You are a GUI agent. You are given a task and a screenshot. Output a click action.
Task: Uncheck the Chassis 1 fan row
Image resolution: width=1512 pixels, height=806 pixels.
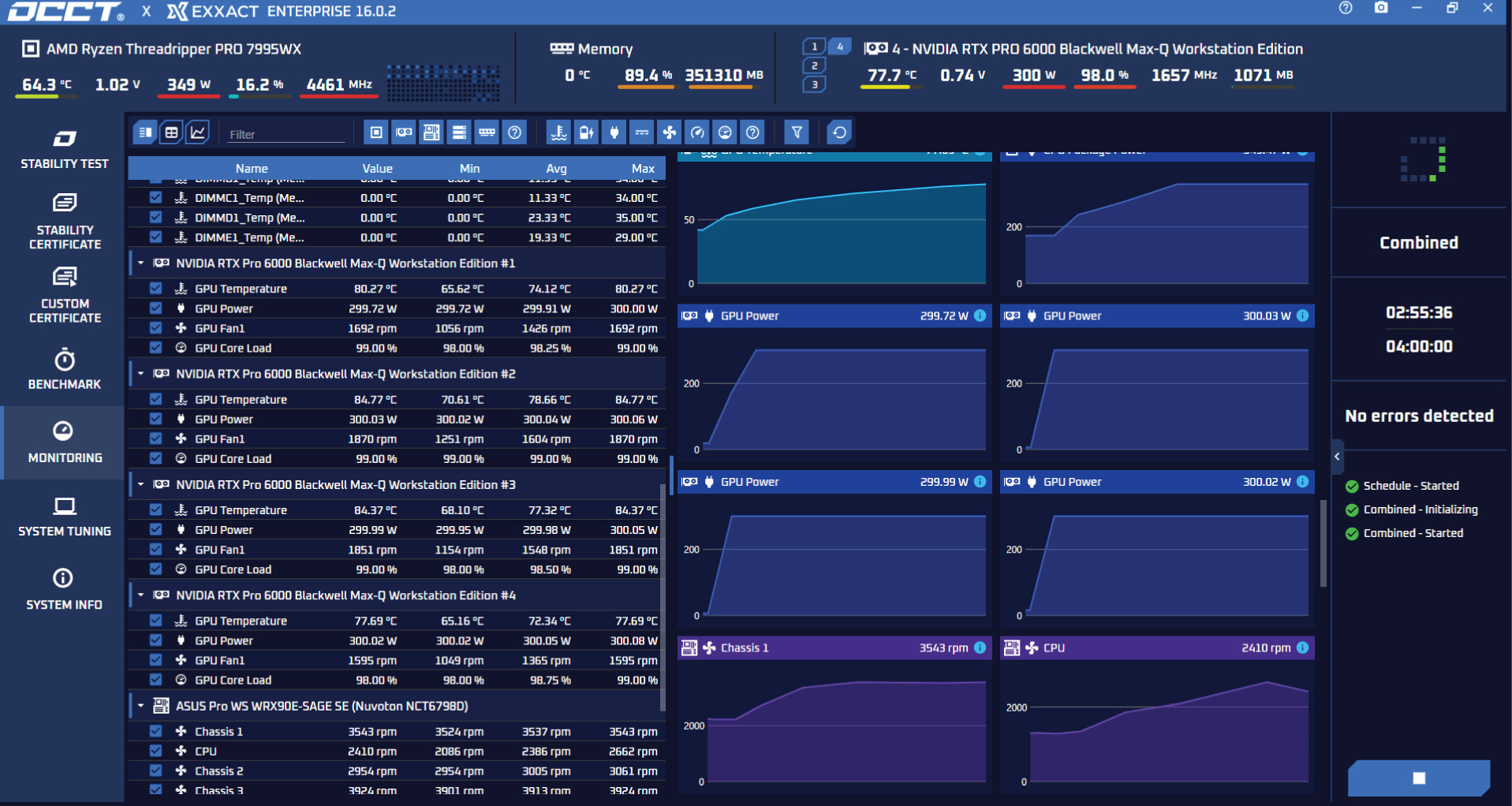pyautogui.click(x=155, y=731)
